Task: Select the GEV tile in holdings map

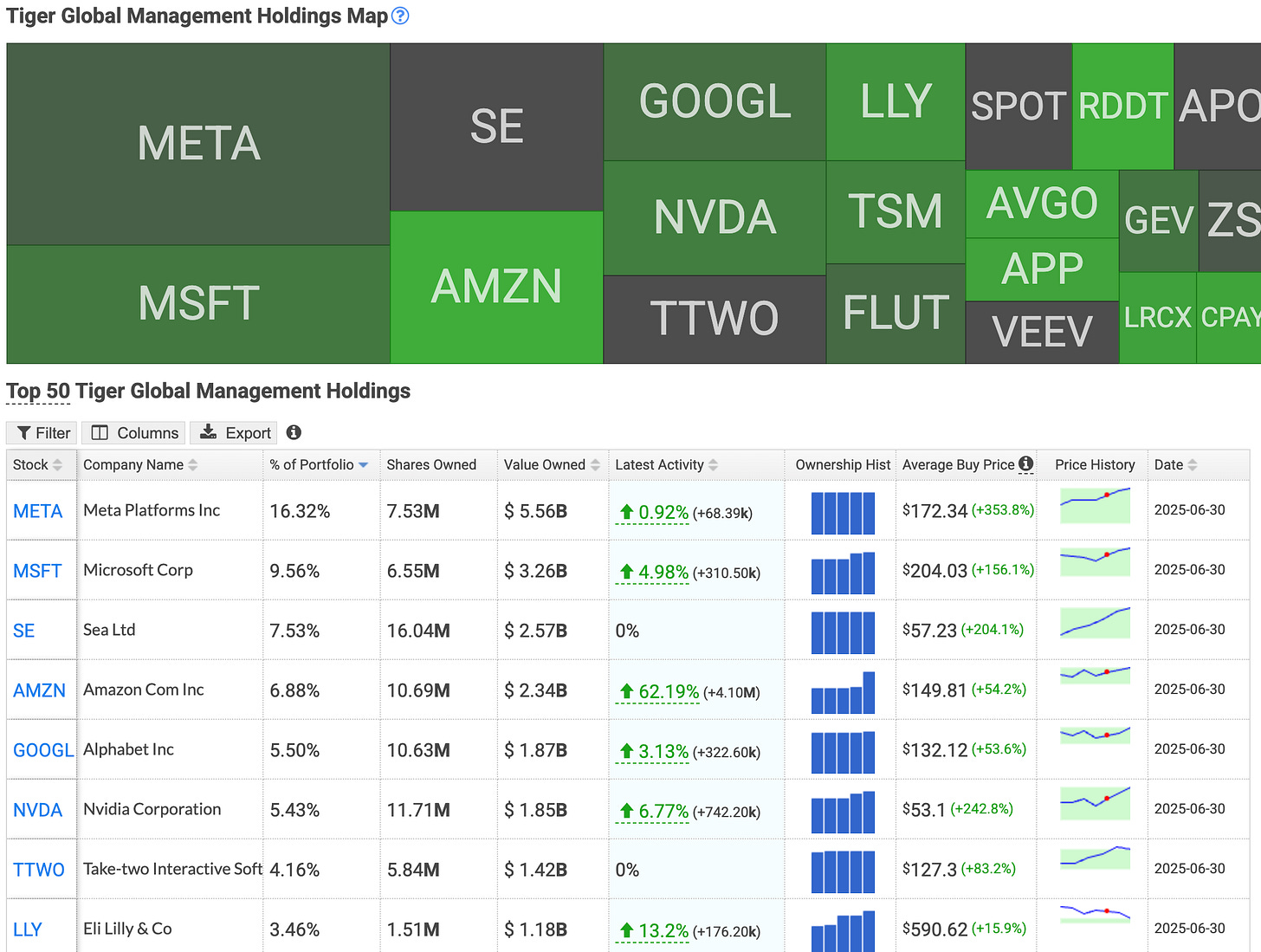Action: point(1159,221)
